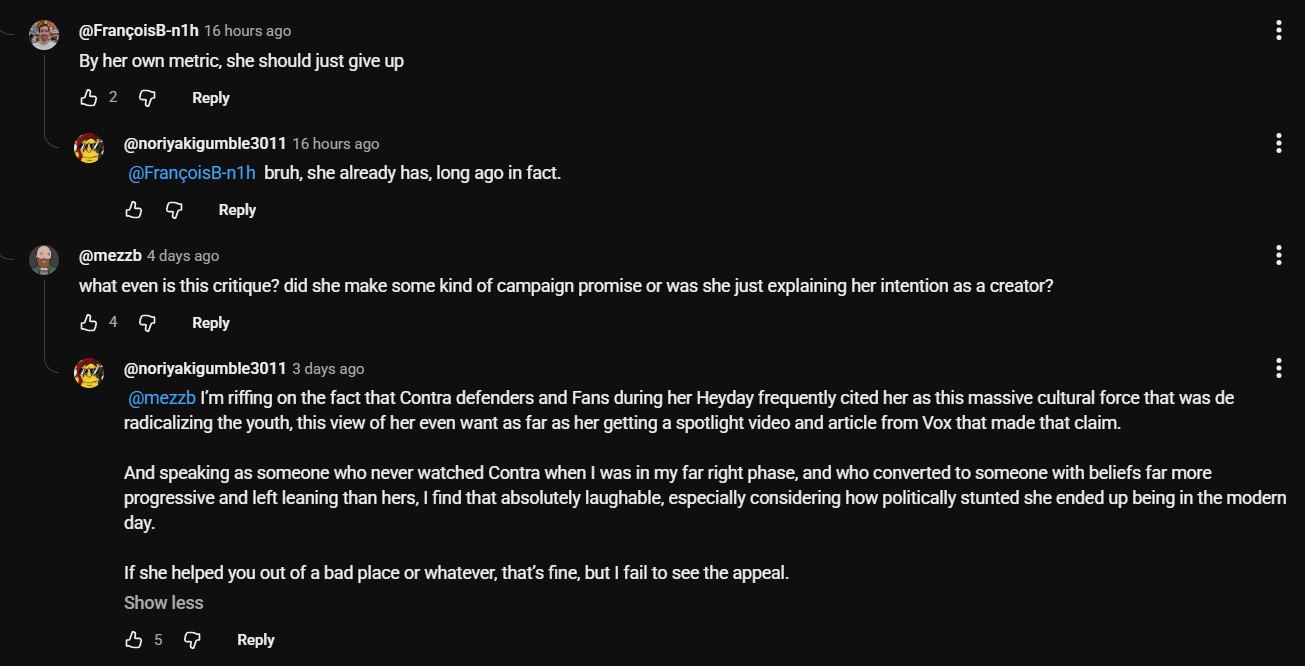Image resolution: width=1305 pixels, height=666 pixels.
Task: Open options menu for mezzb's comment
Action: pyautogui.click(x=1278, y=255)
